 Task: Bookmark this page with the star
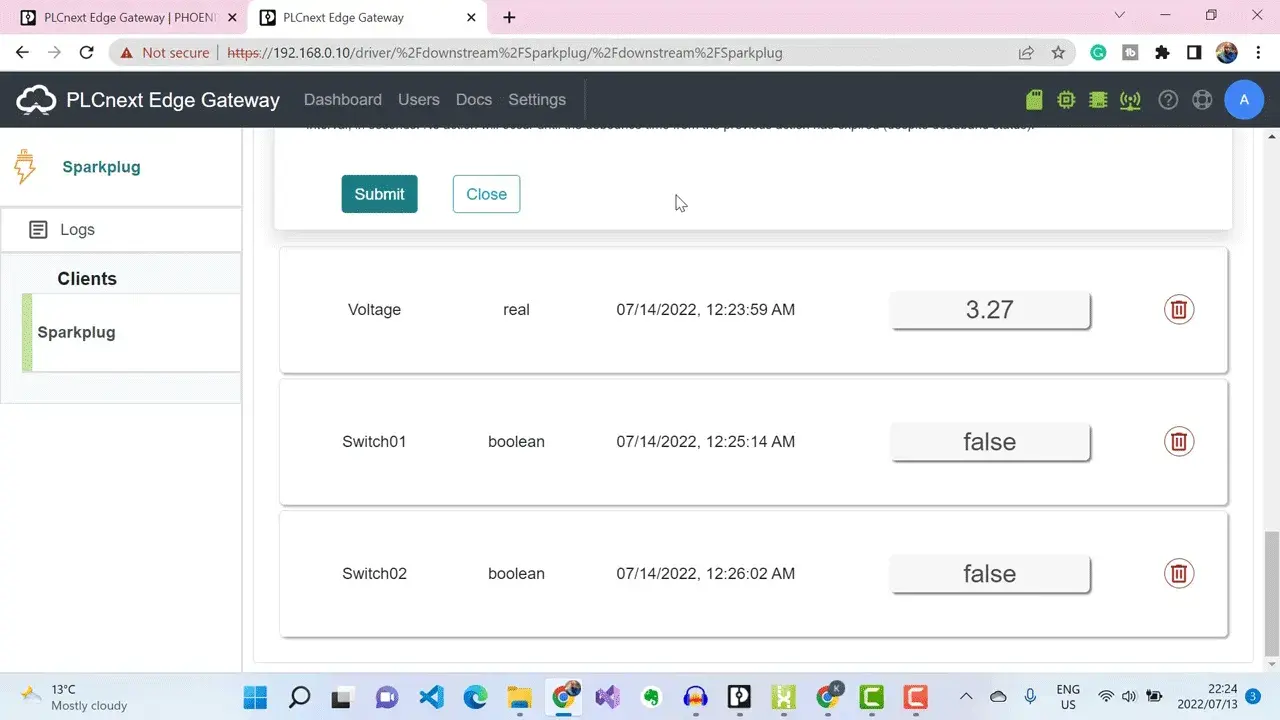1058,53
